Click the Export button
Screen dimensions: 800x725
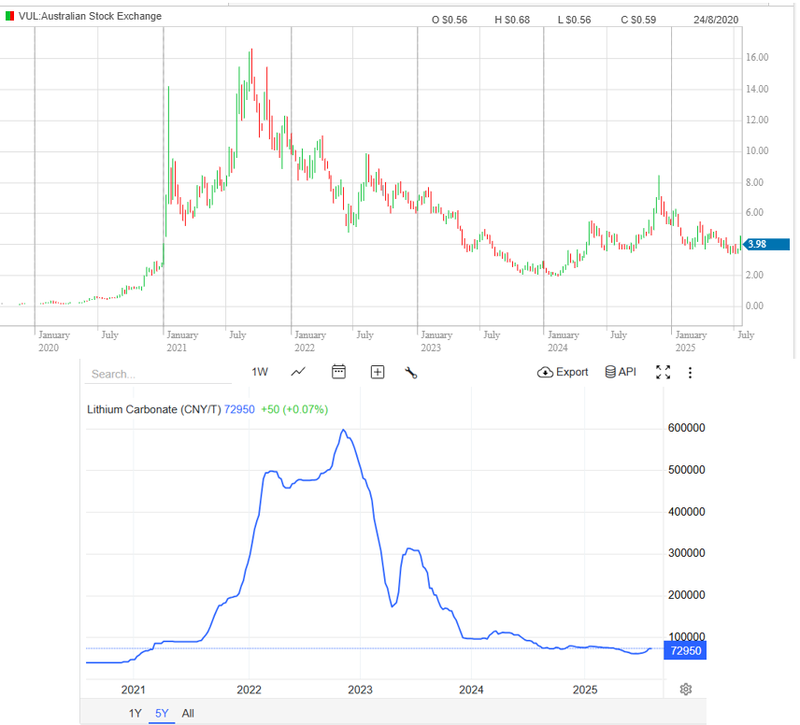click(563, 372)
